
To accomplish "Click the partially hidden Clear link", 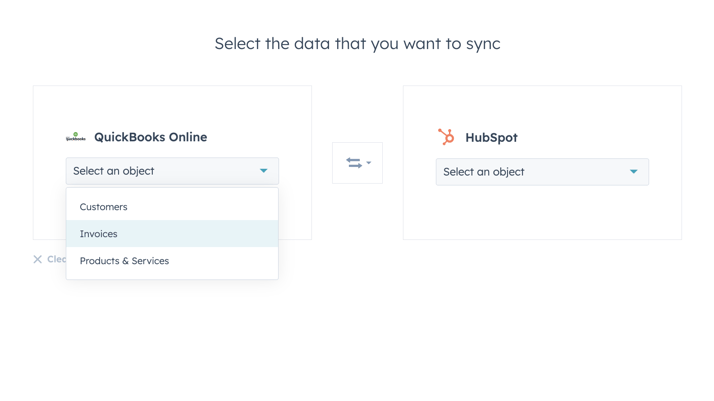I will [56, 259].
